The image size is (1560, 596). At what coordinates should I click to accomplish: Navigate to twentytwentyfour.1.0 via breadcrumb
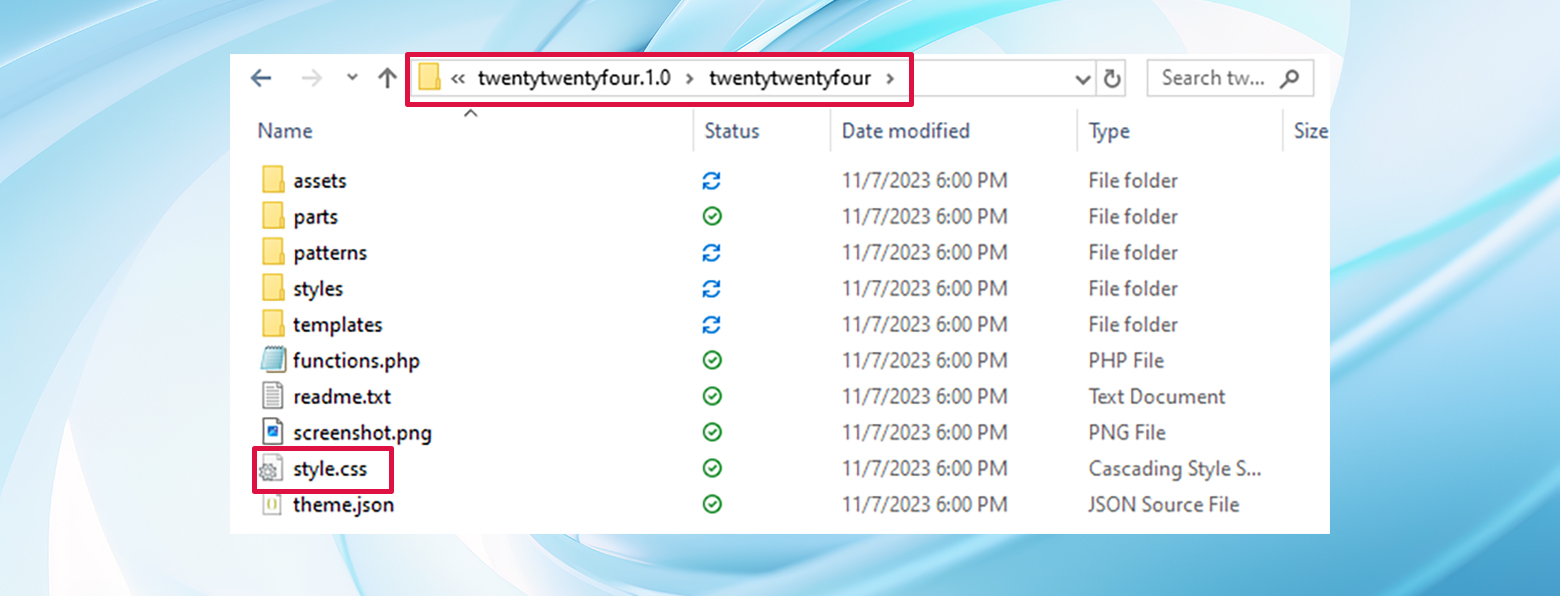click(572, 78)
